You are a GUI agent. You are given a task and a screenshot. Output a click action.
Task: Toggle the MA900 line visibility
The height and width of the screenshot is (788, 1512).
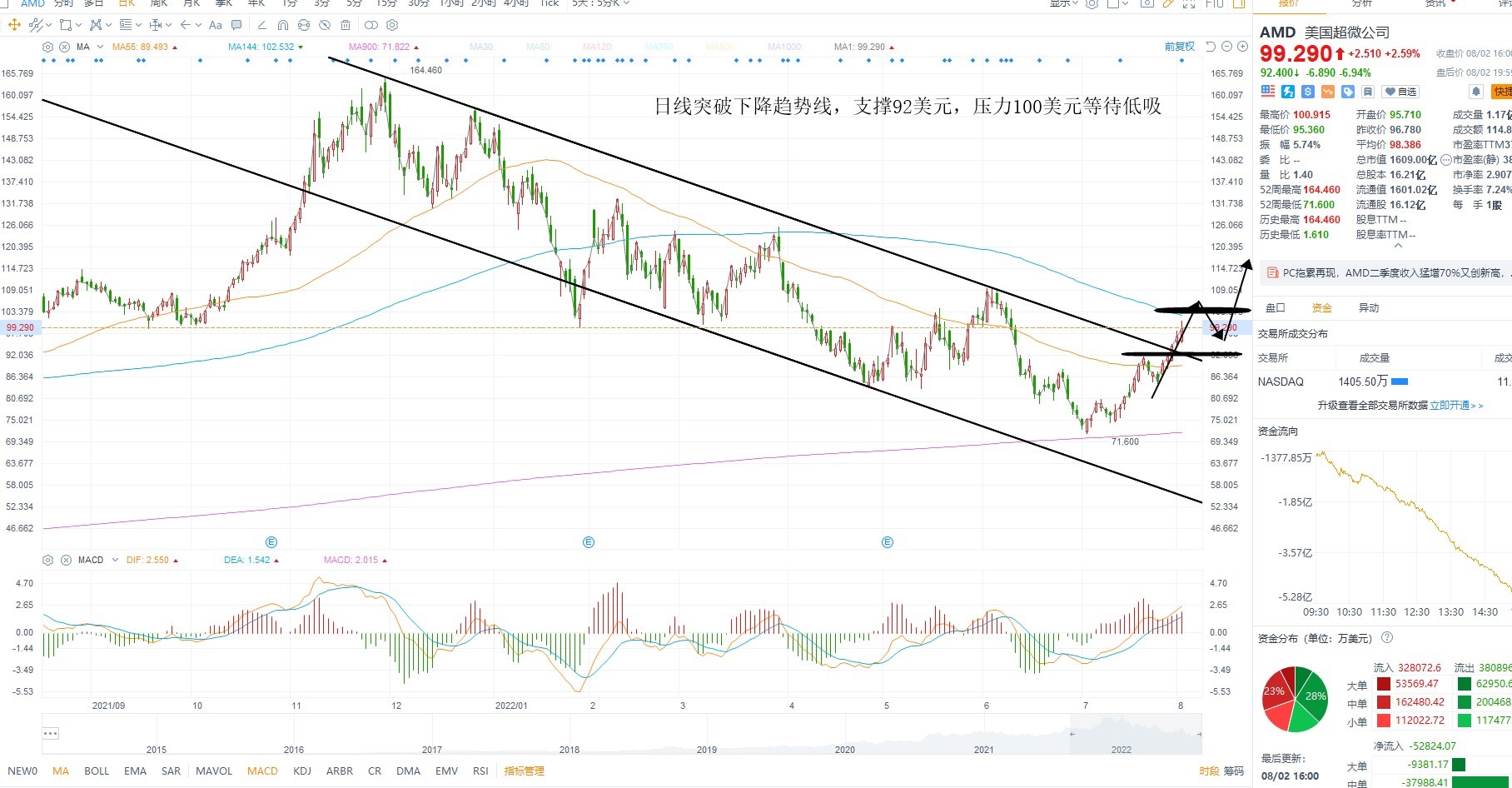point(380,47)
